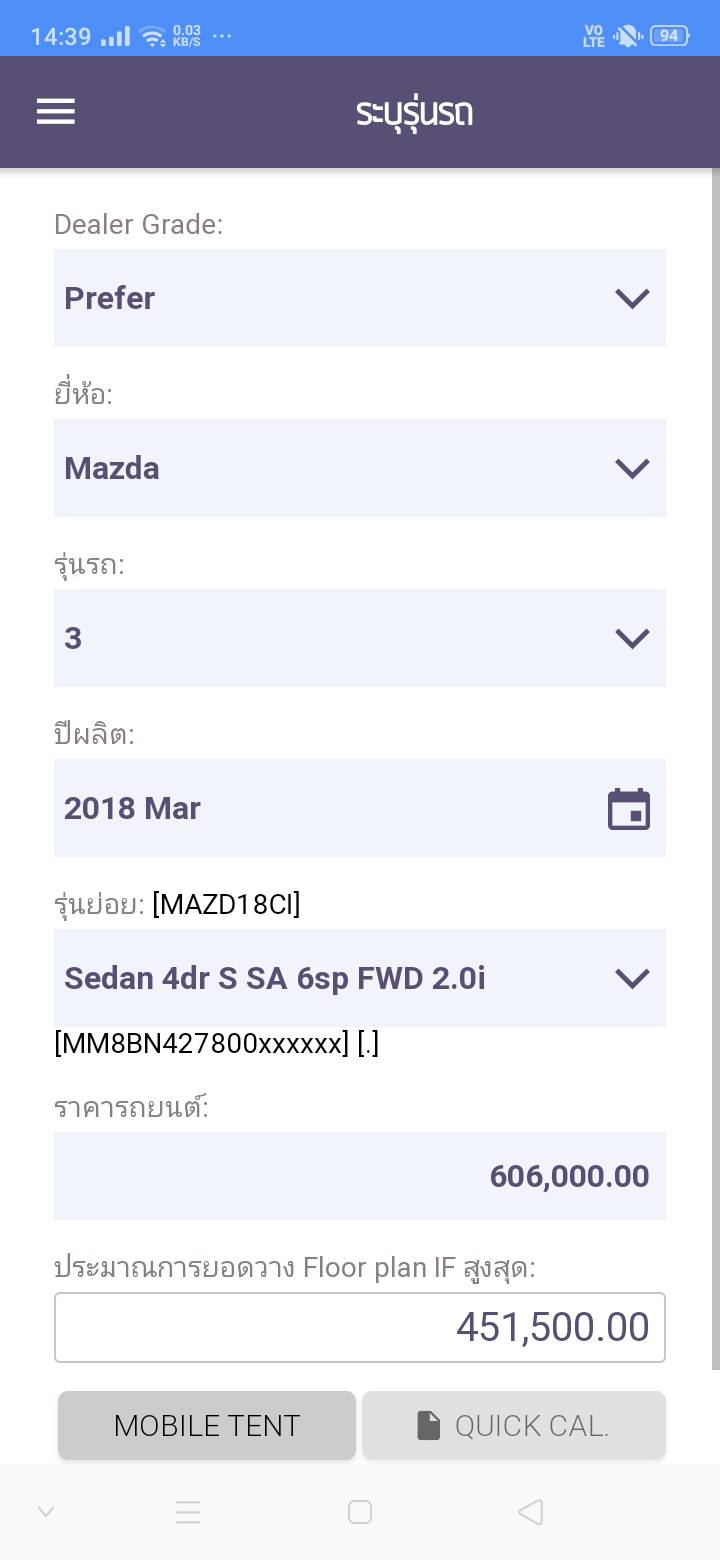The height and width of the screenshot is (1560, 720).
Task: Tap the battery indicator in status bar
Action: click(669, 36)
